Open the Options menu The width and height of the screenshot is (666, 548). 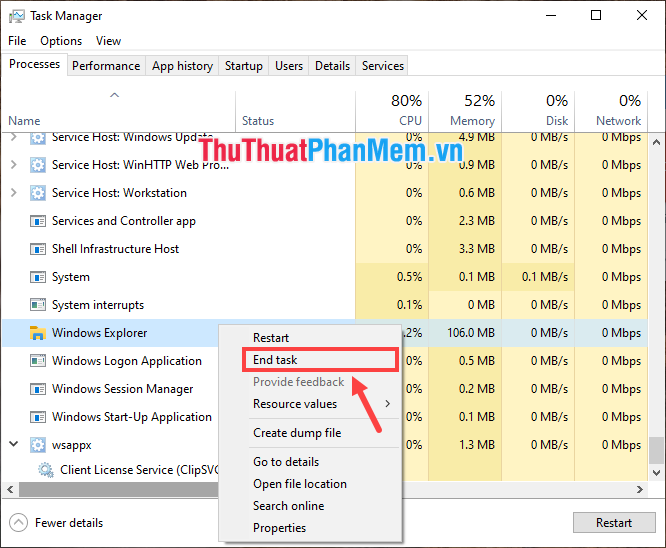(61, 41)
